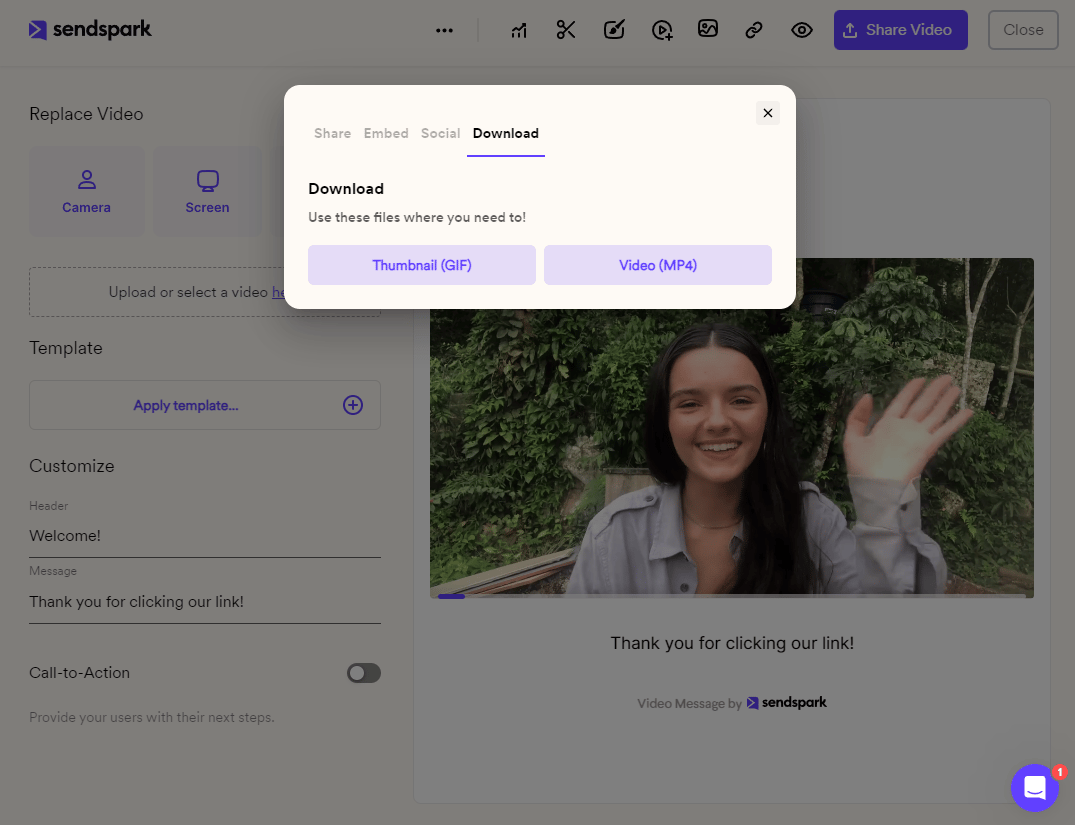
Task: Click the add video play-plus icon
Action: click(x=662, y=30)
